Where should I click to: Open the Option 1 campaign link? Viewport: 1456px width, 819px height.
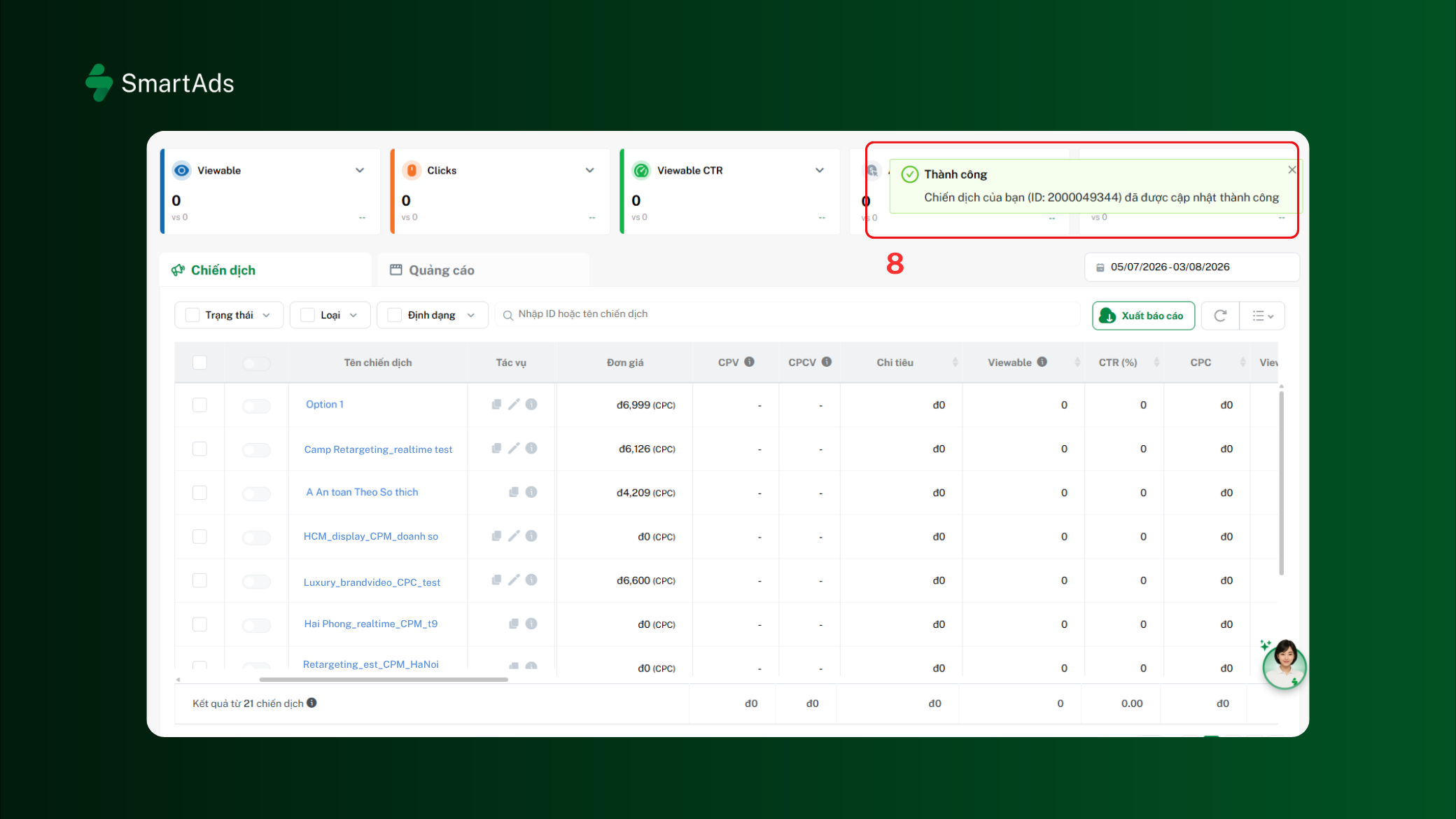tap(325, 405)
